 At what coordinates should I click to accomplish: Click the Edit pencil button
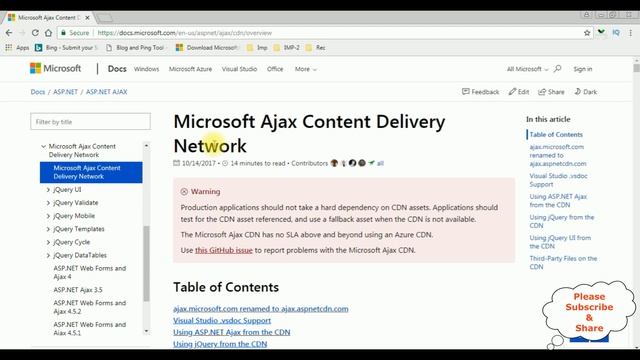[x=519, y=92]
